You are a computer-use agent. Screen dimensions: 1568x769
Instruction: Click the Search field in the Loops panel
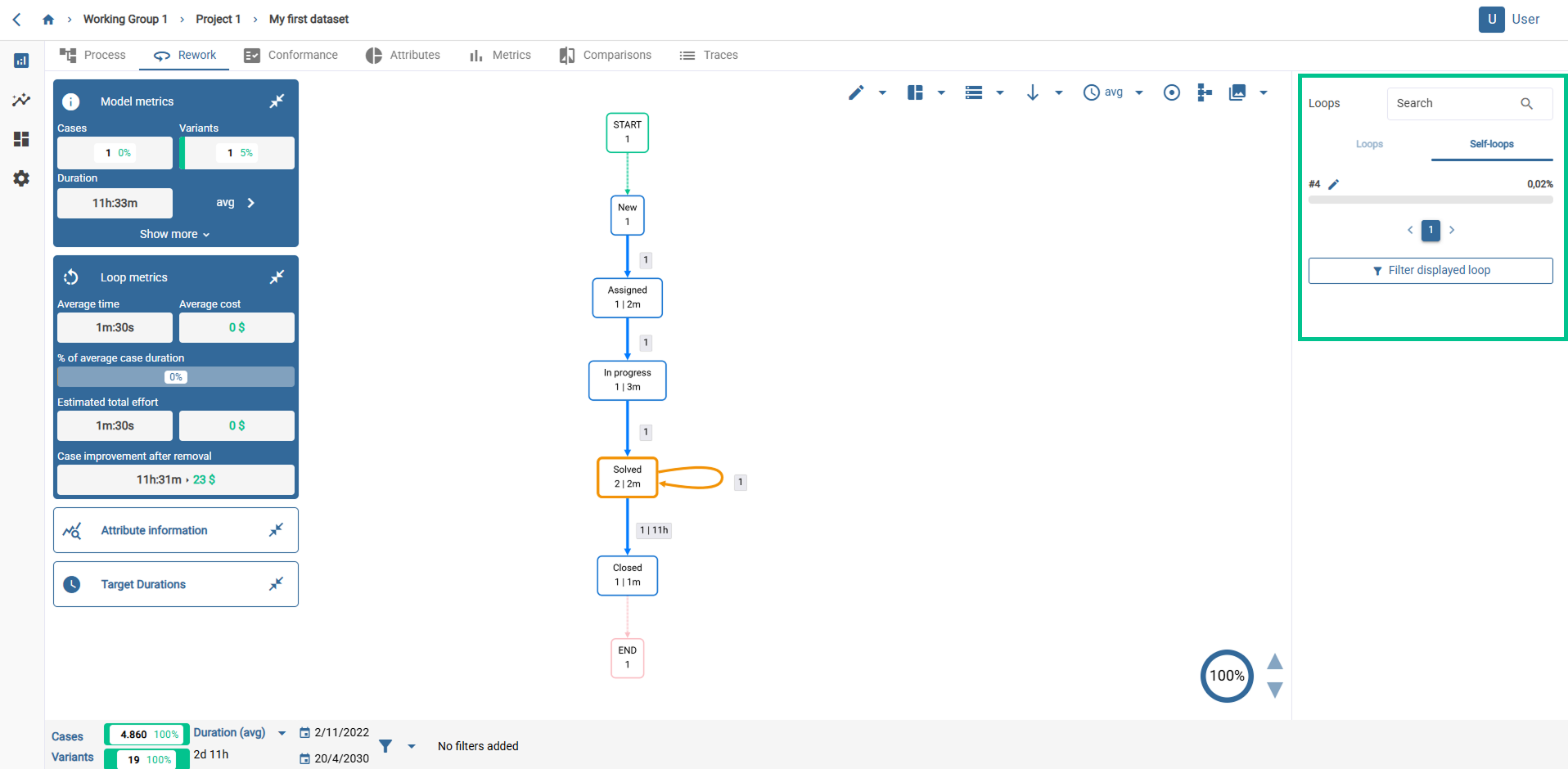(x=1461, y=103)
